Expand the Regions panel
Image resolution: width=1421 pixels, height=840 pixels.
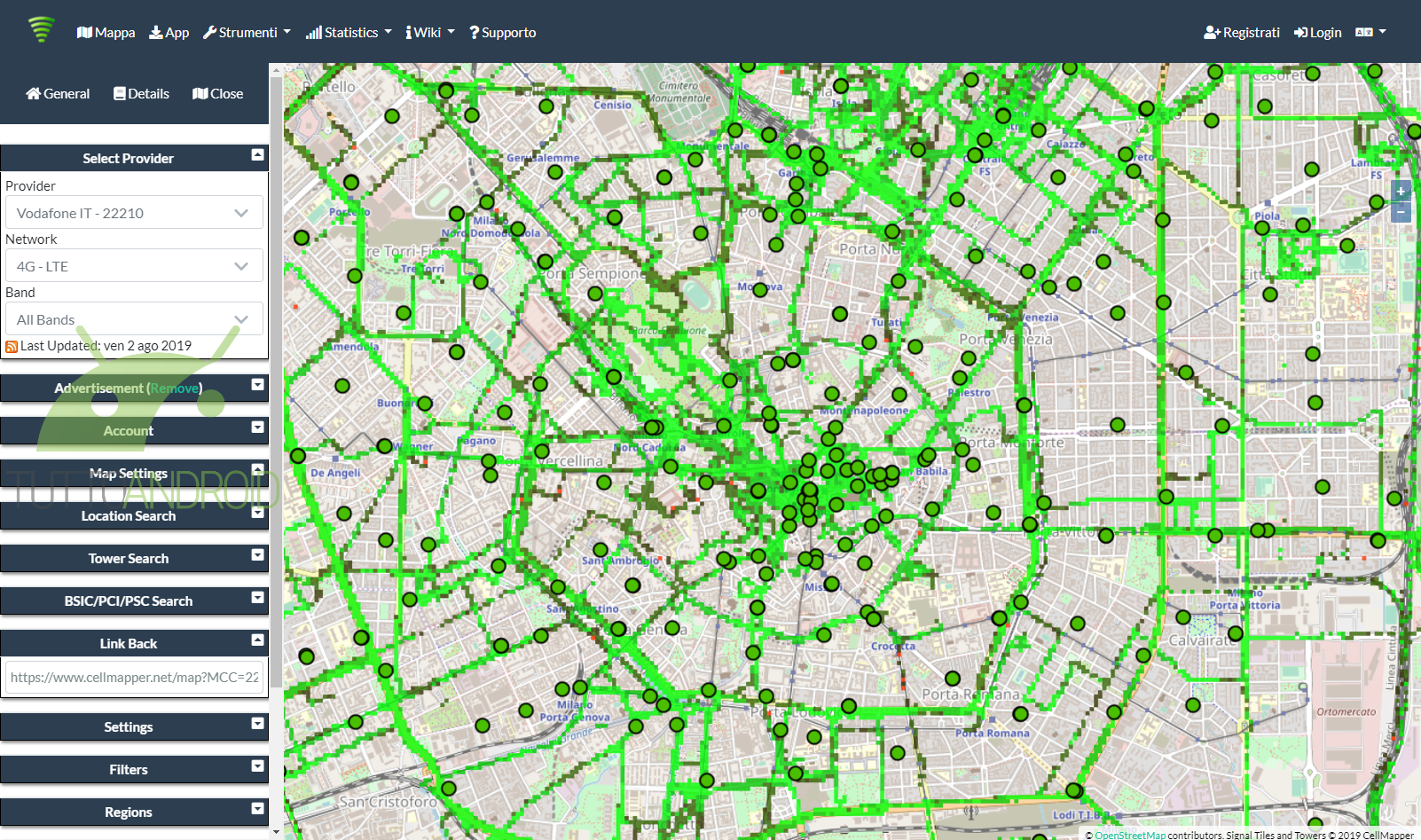257,809
